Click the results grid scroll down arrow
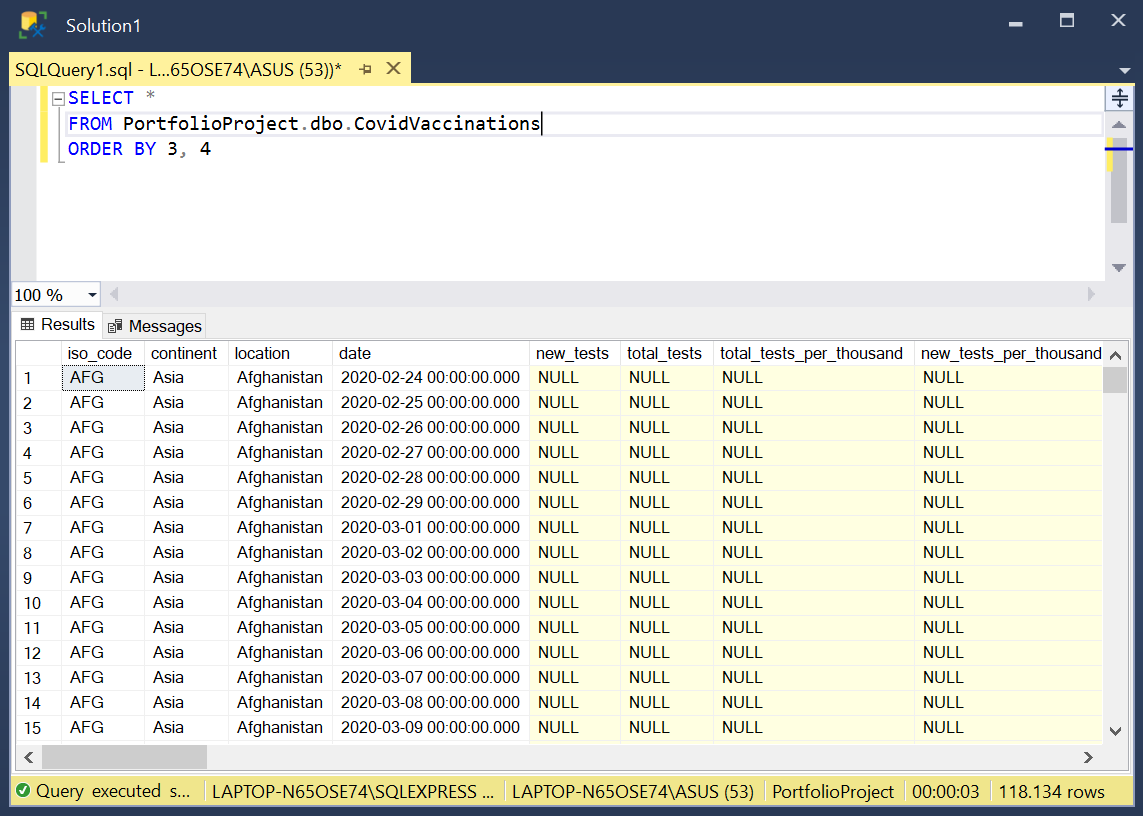The height and width of the screenshot is (816, 1143). point(1115,731)
